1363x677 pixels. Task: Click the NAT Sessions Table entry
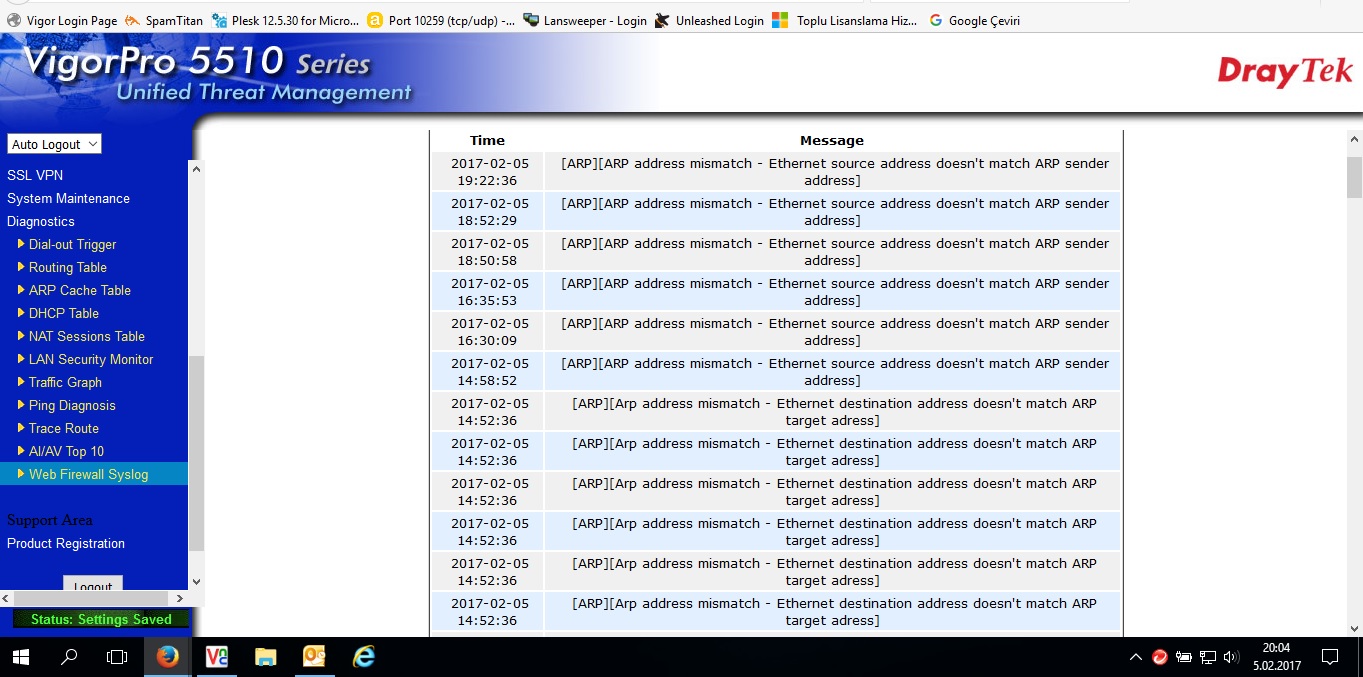click(86, 336)
